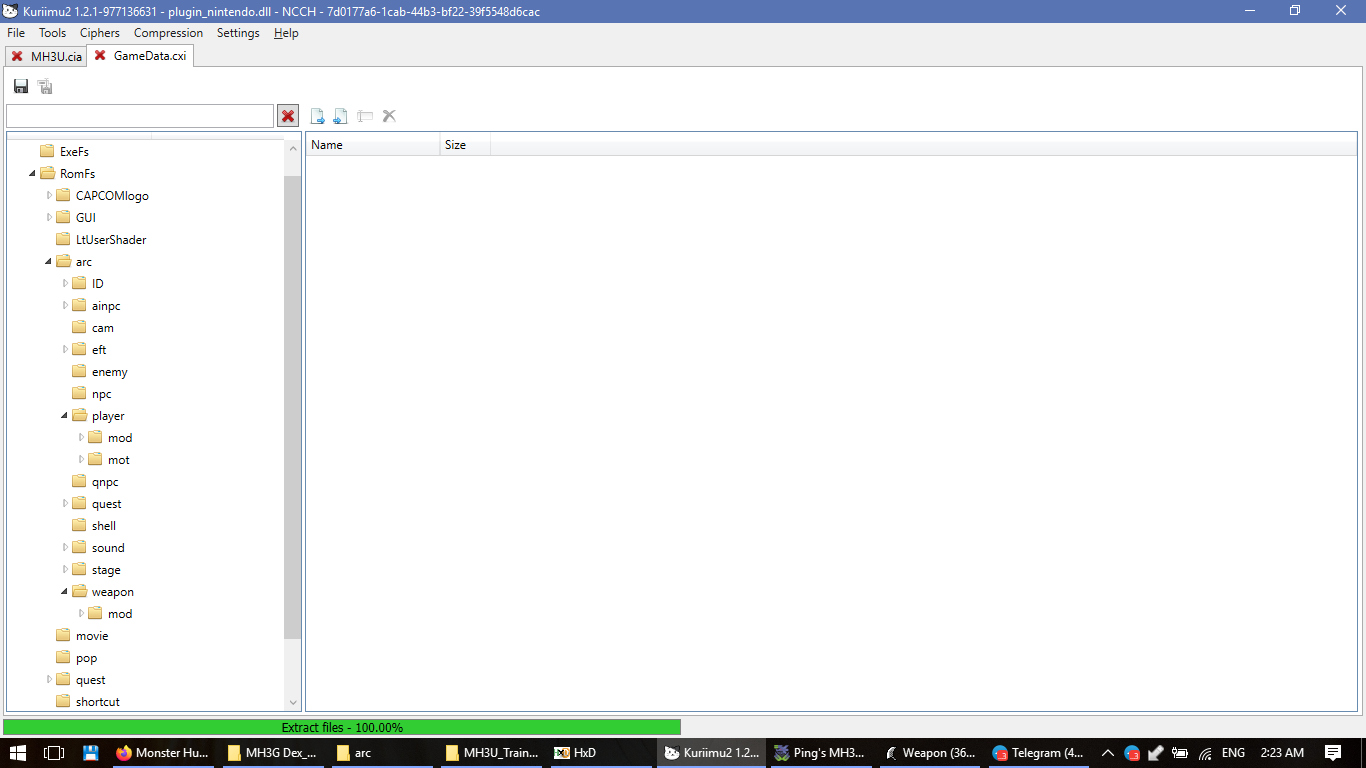Viewport: 1366px width, 768px height.
Task: Switch to Ping's MH3 taskbar window
Action: coord(820,753)
